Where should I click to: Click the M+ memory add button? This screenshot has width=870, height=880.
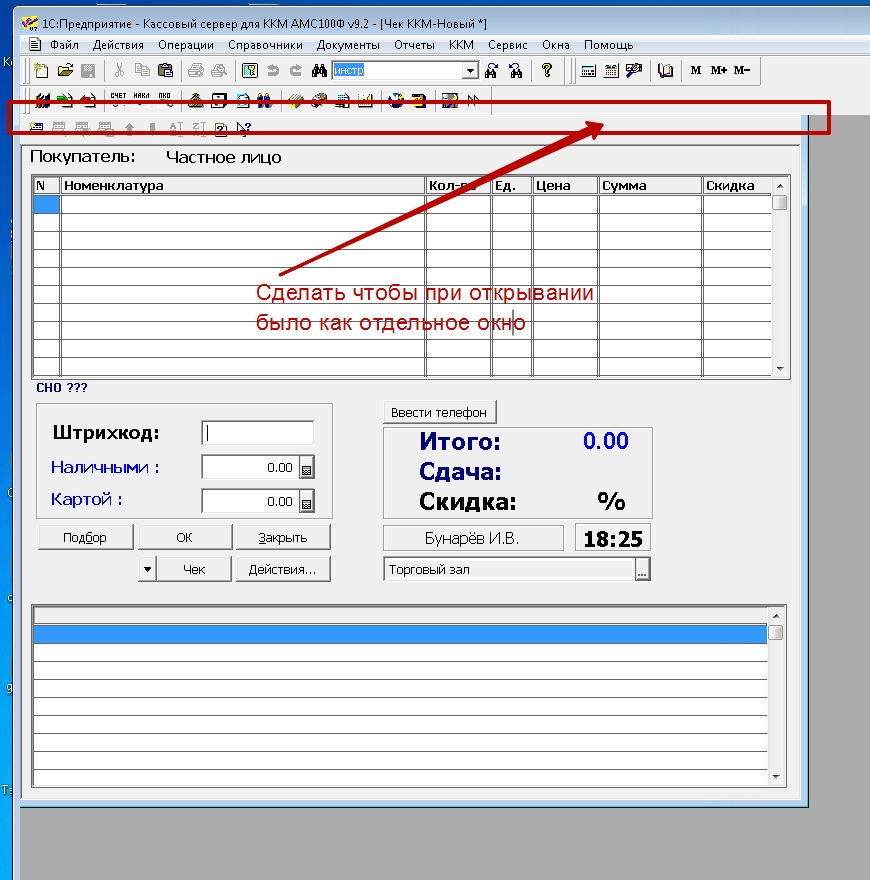719,70
